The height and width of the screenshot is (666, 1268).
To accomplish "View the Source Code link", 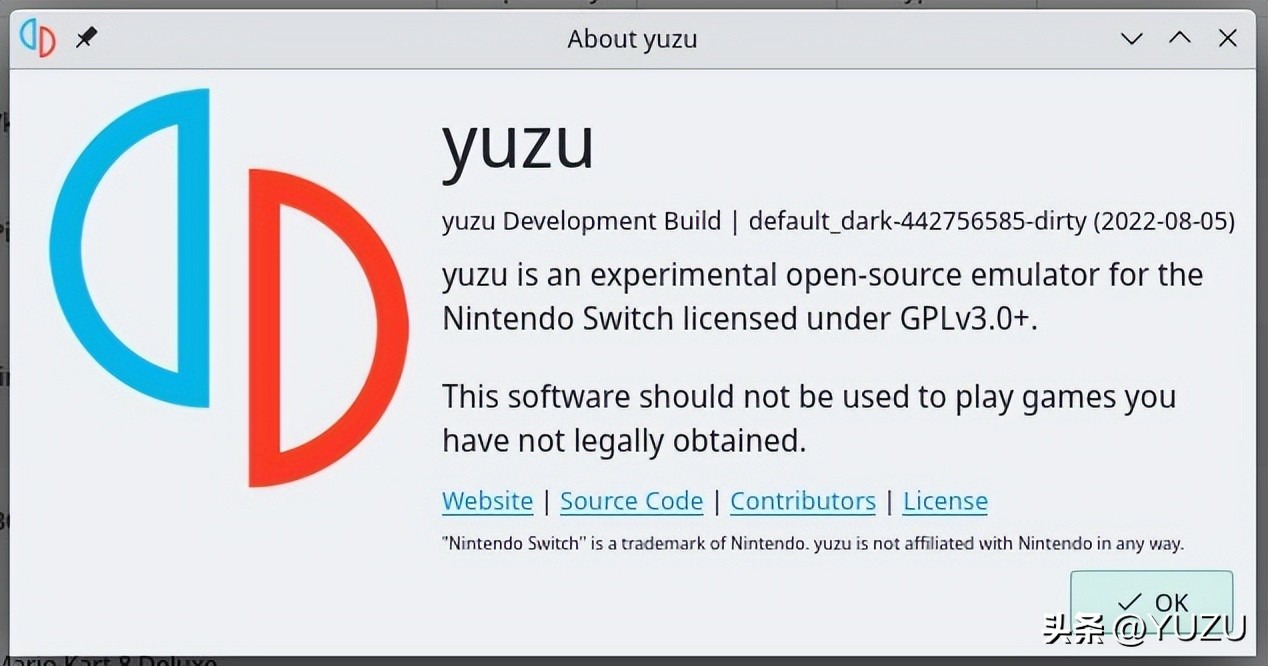I will [x=631, y=501].
